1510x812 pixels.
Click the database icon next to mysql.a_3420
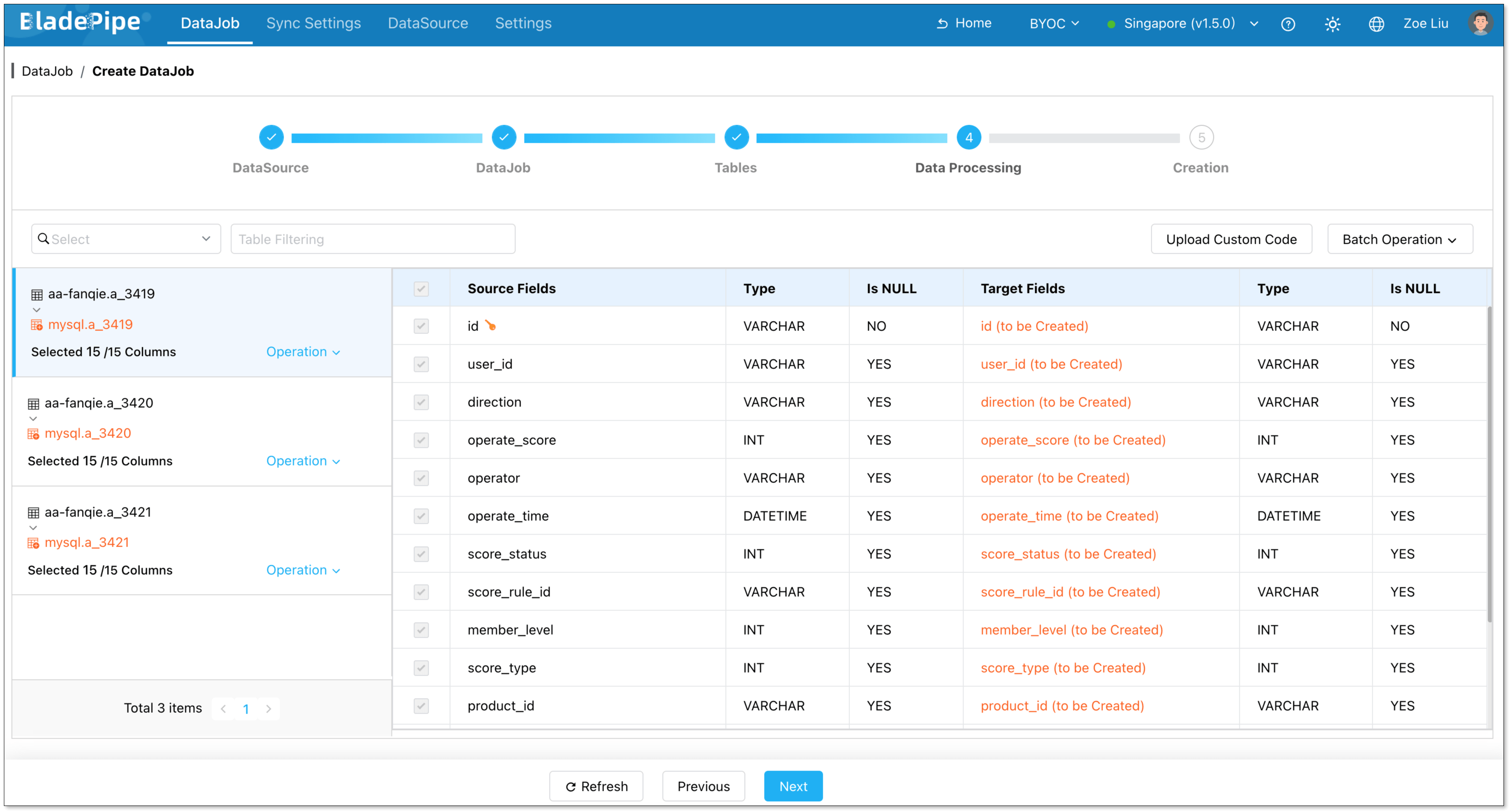point(33,433)
